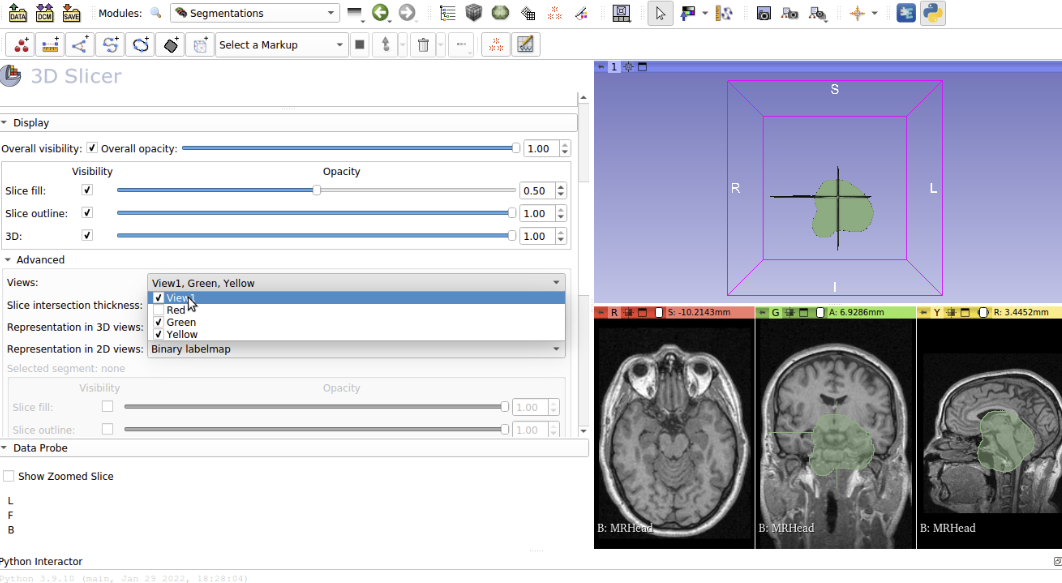Toggle markup place-persistence arrow button
Screen dimensions: 1062x583
[385, 45]
